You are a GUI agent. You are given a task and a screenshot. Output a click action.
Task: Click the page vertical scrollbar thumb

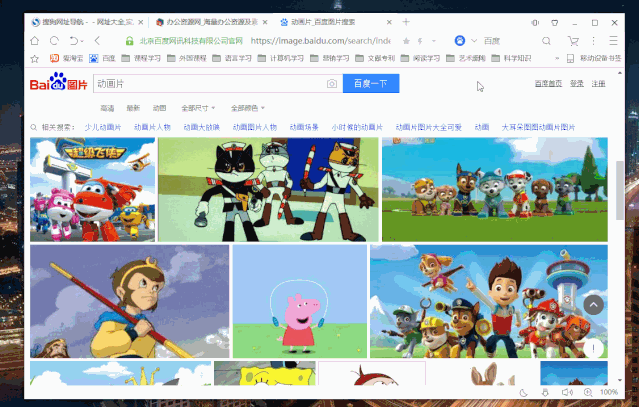[x=620, y=190]
